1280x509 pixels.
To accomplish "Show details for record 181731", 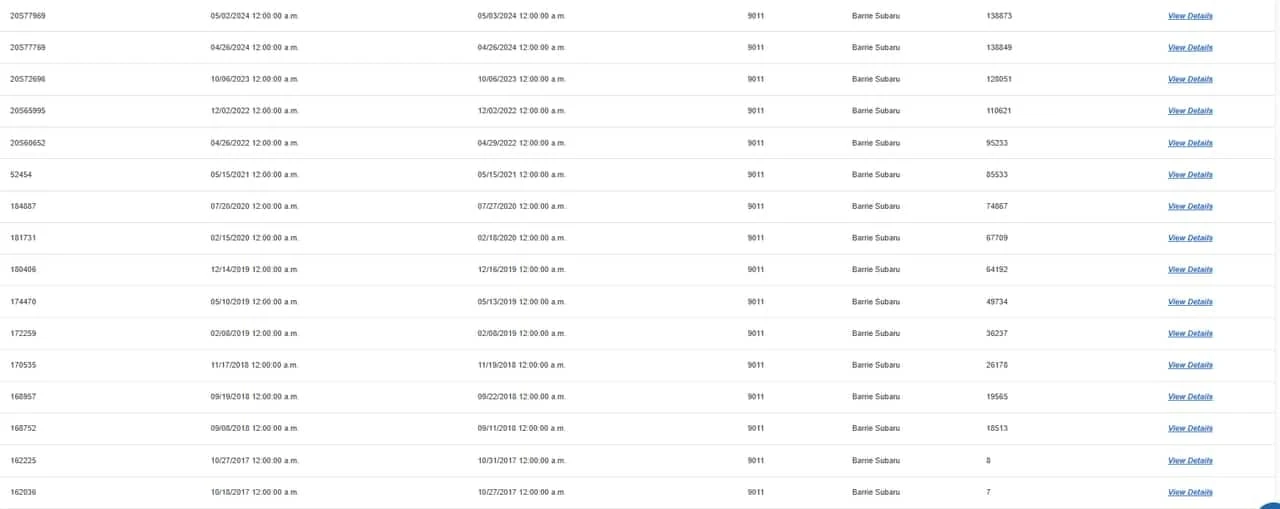I will (1190, 238).
